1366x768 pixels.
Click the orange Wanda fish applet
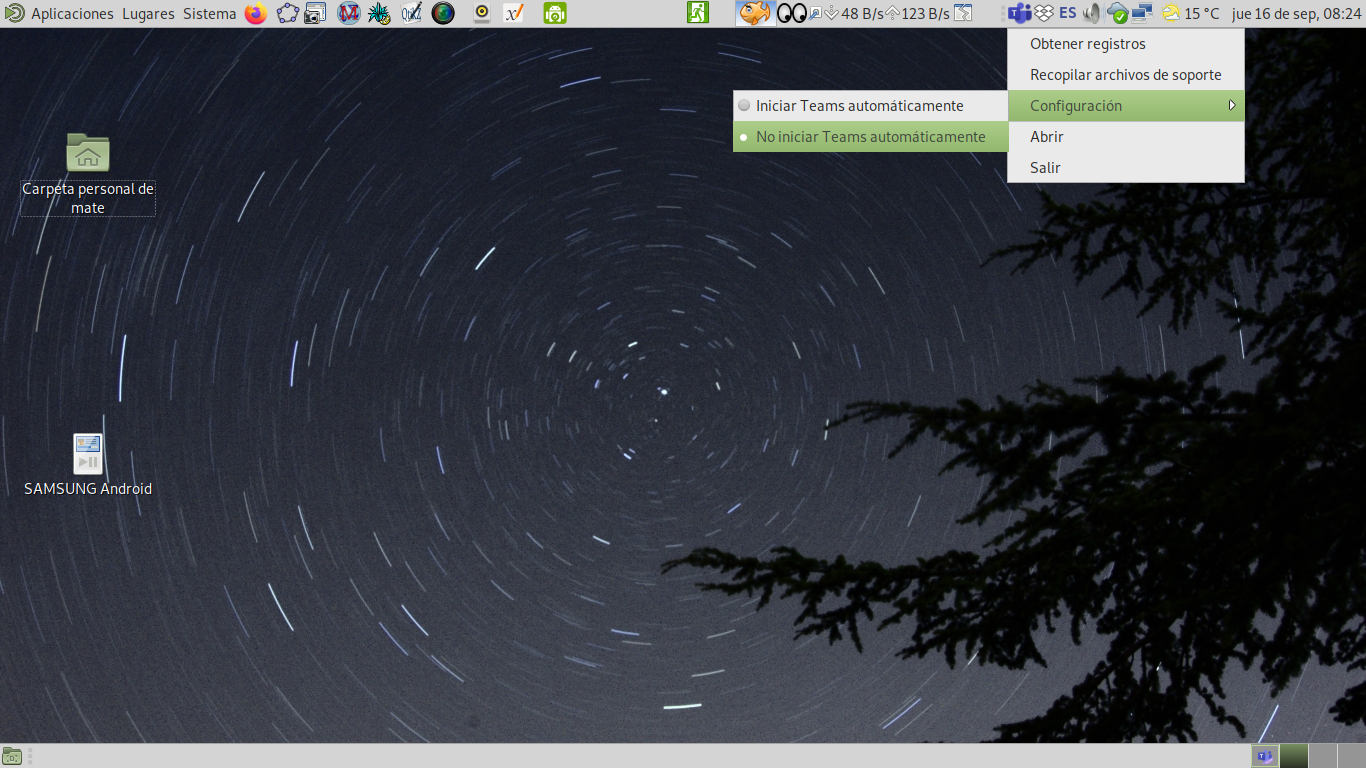755,13
